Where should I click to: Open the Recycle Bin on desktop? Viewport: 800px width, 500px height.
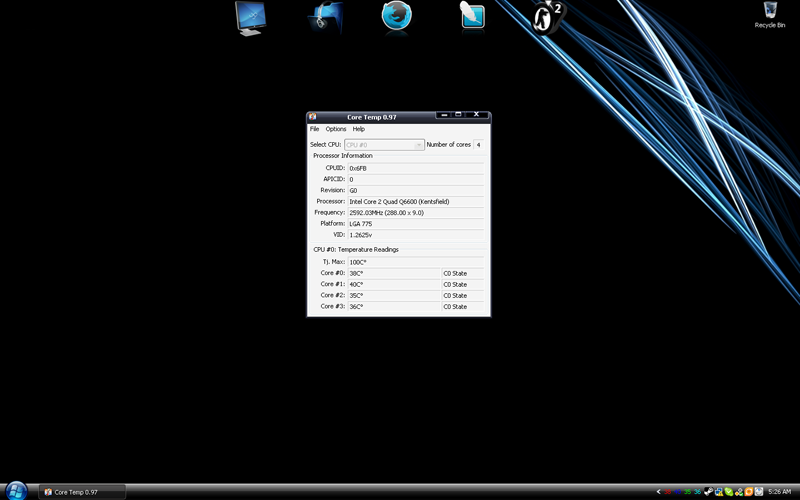click(x=770, y=14)
